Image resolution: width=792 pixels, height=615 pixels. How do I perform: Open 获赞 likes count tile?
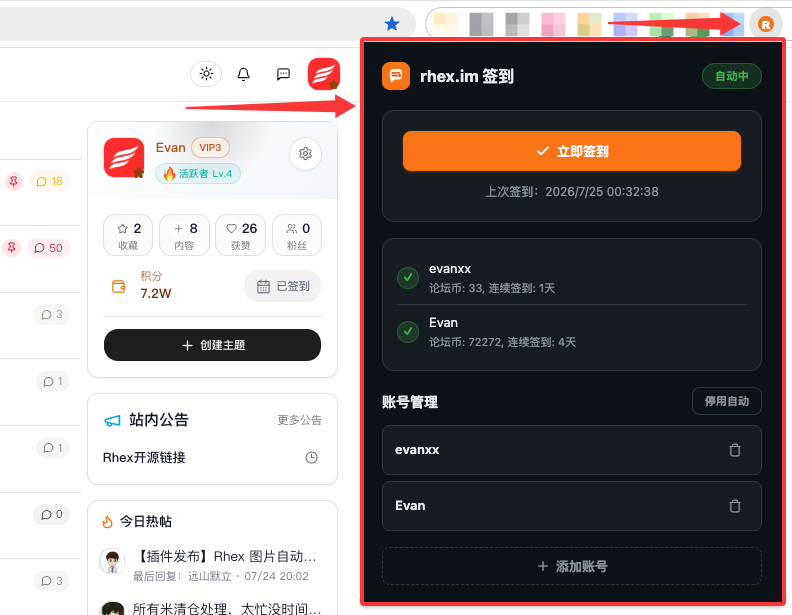pos(241,235)
